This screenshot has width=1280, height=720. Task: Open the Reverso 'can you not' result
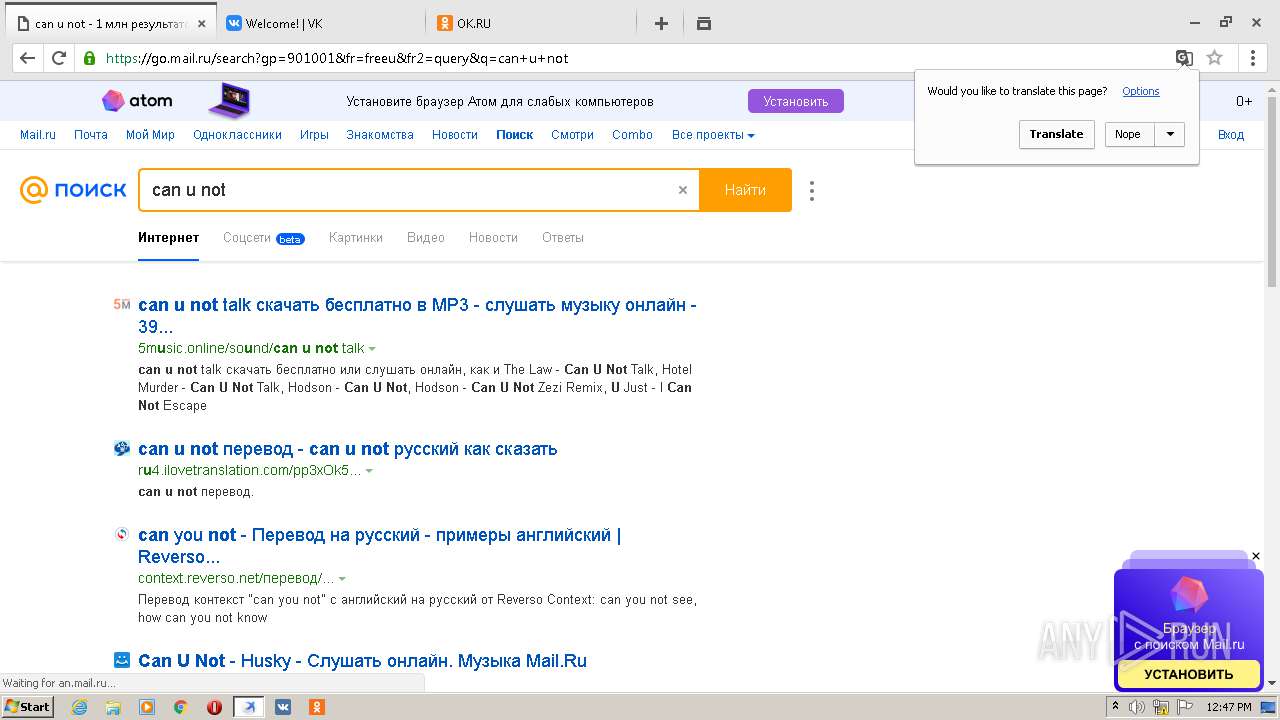pyautogui.click(x=380, y=546)
